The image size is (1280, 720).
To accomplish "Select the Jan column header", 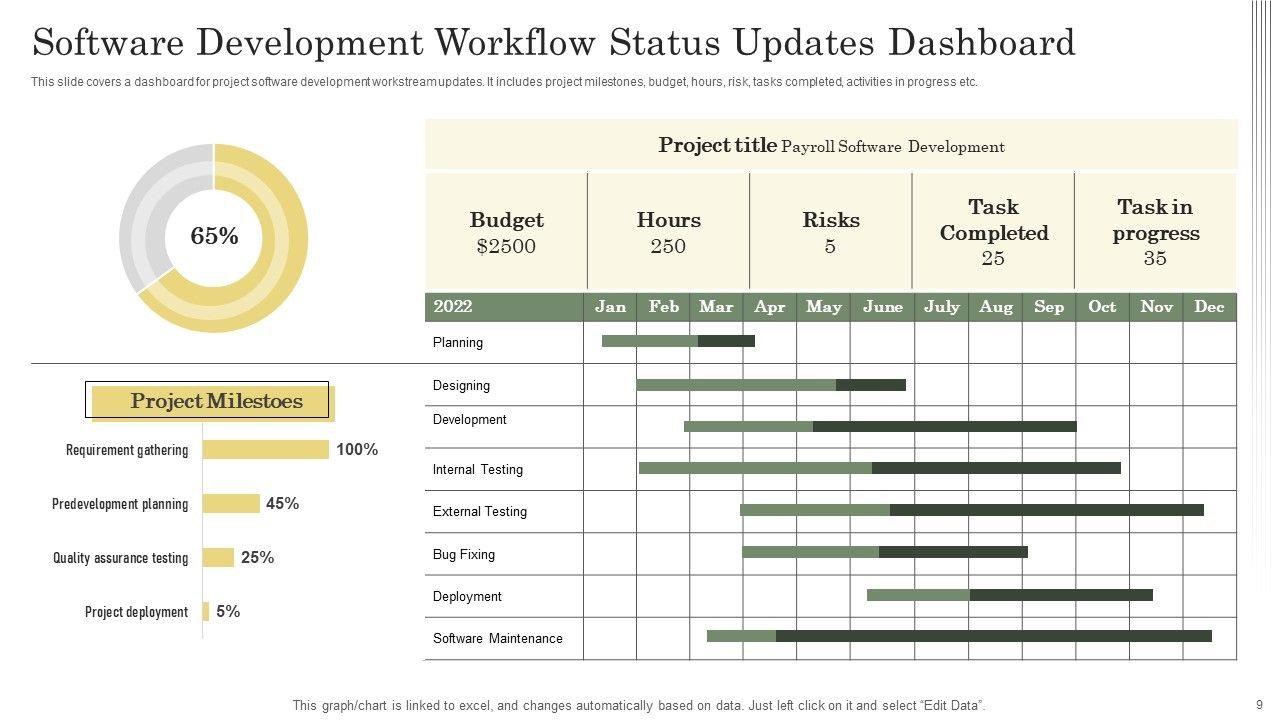I will point(610,307).
